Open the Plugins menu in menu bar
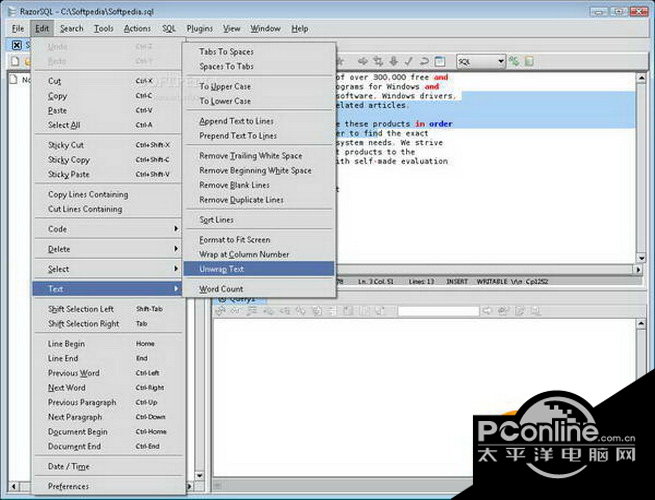 201,29
